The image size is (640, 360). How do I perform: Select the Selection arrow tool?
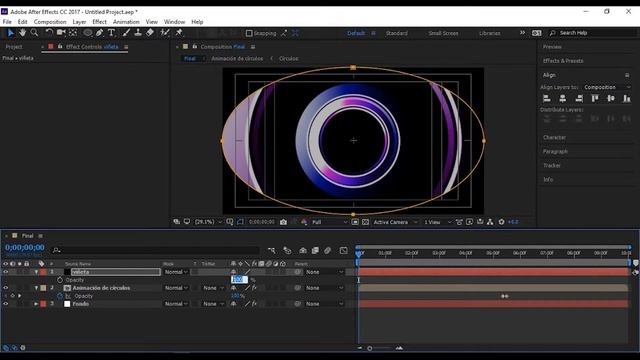coord(11,33)
